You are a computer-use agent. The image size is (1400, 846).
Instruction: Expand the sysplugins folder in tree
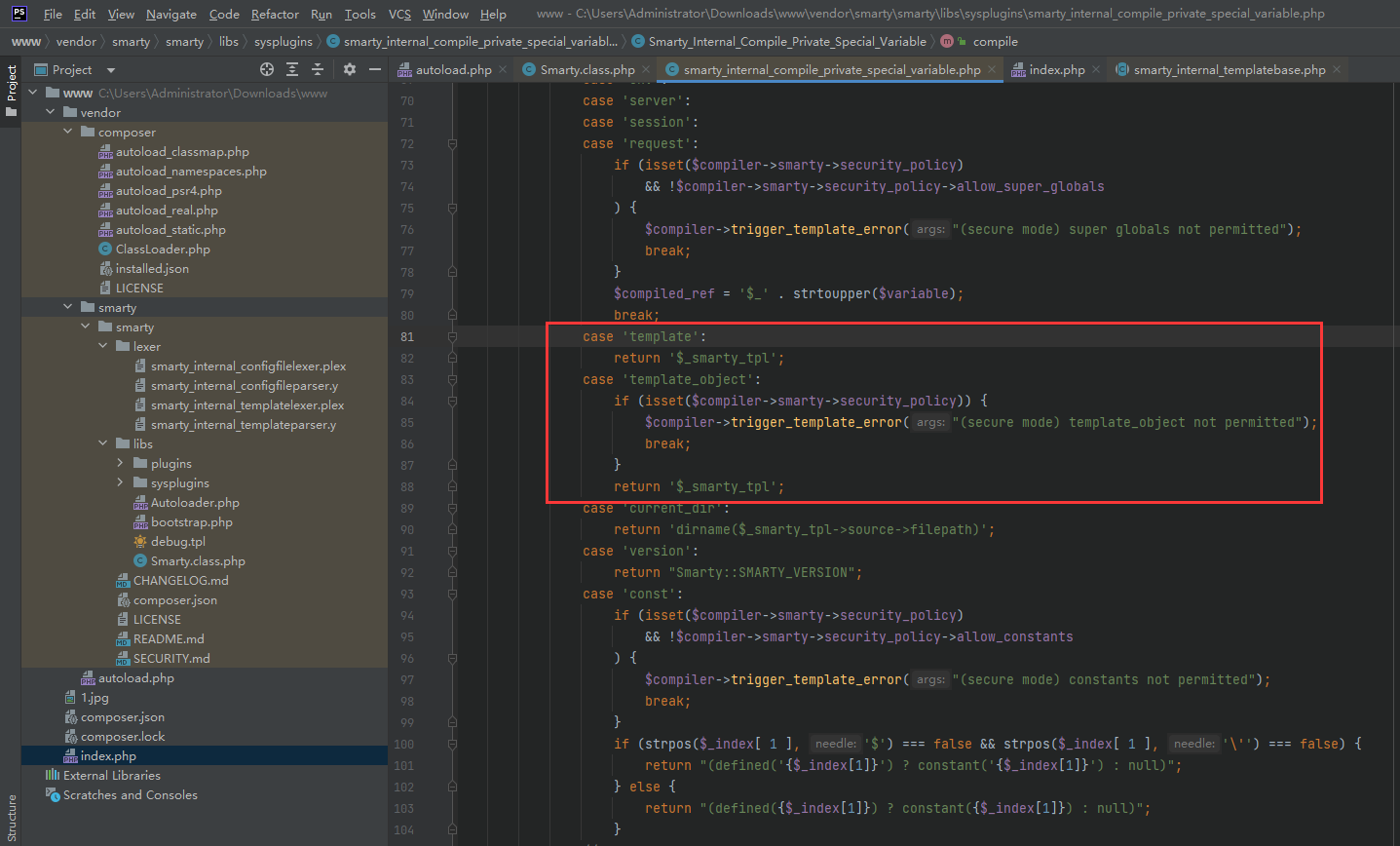120,482
